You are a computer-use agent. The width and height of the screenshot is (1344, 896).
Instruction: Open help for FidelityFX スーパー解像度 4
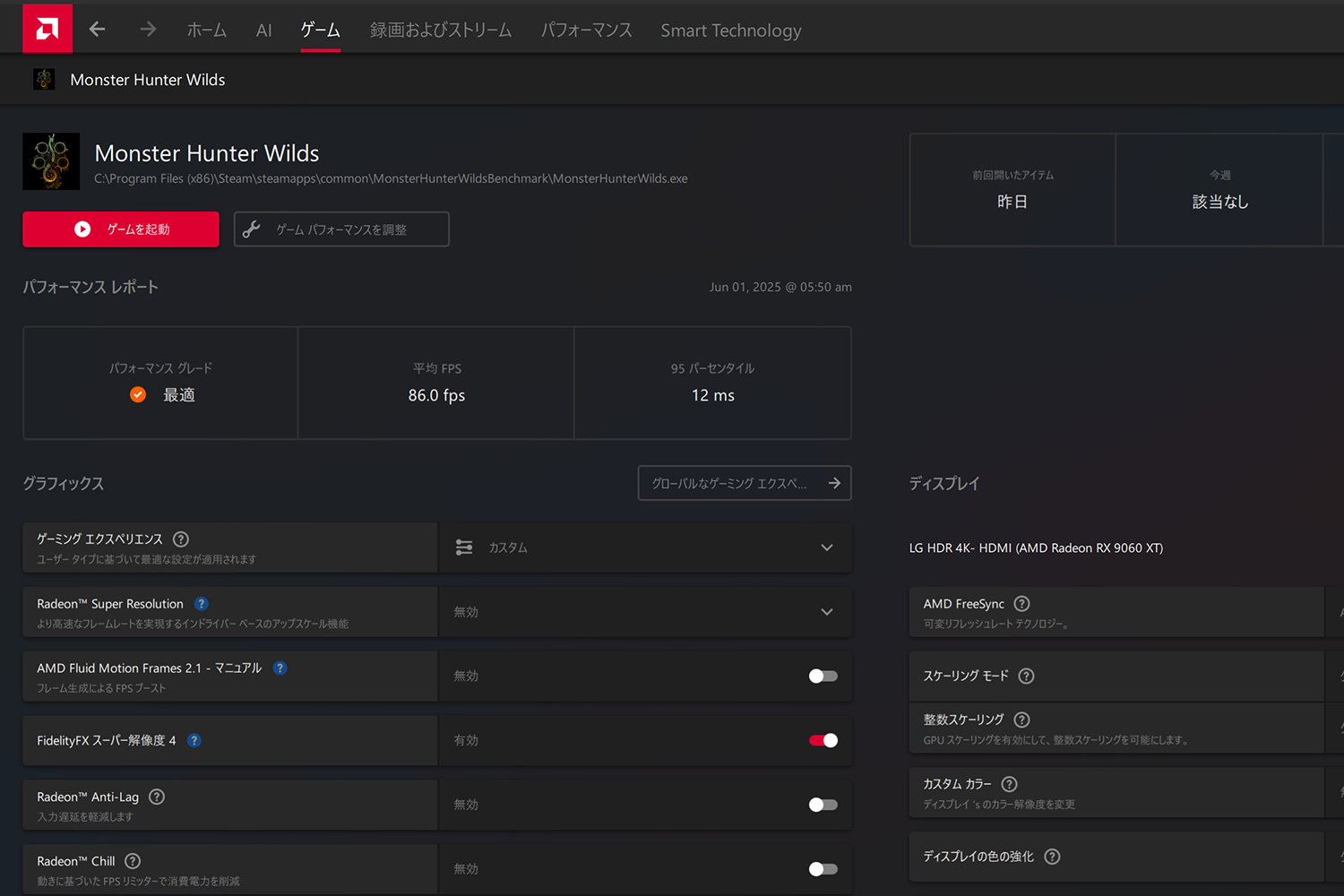[x=194, y=740]
